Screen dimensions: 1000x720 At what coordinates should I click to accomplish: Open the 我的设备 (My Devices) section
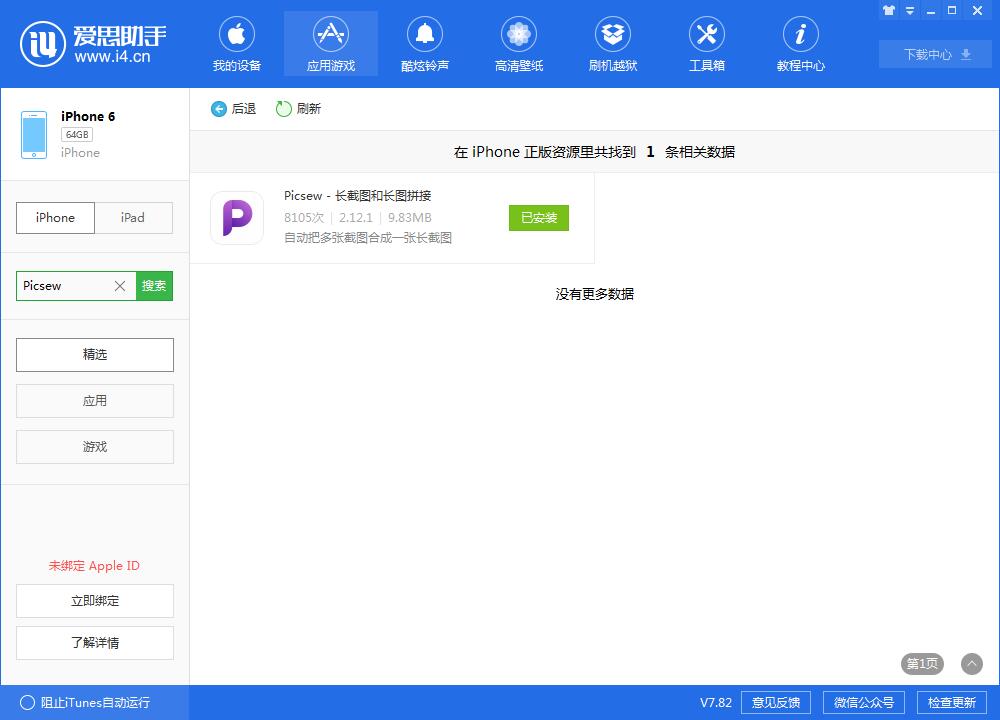237,43
